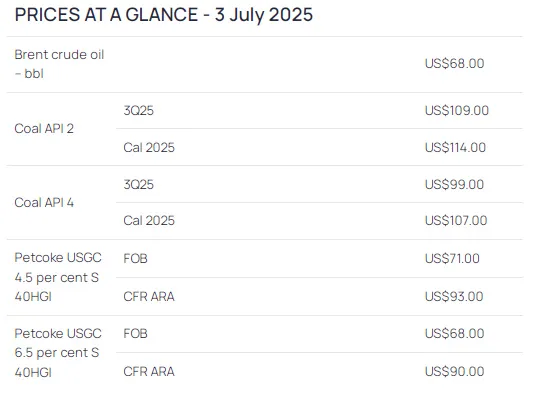Select the Brent crude oil – bbl label
Viewport: 534px width, 395px height.
click(x=59, y=64)
